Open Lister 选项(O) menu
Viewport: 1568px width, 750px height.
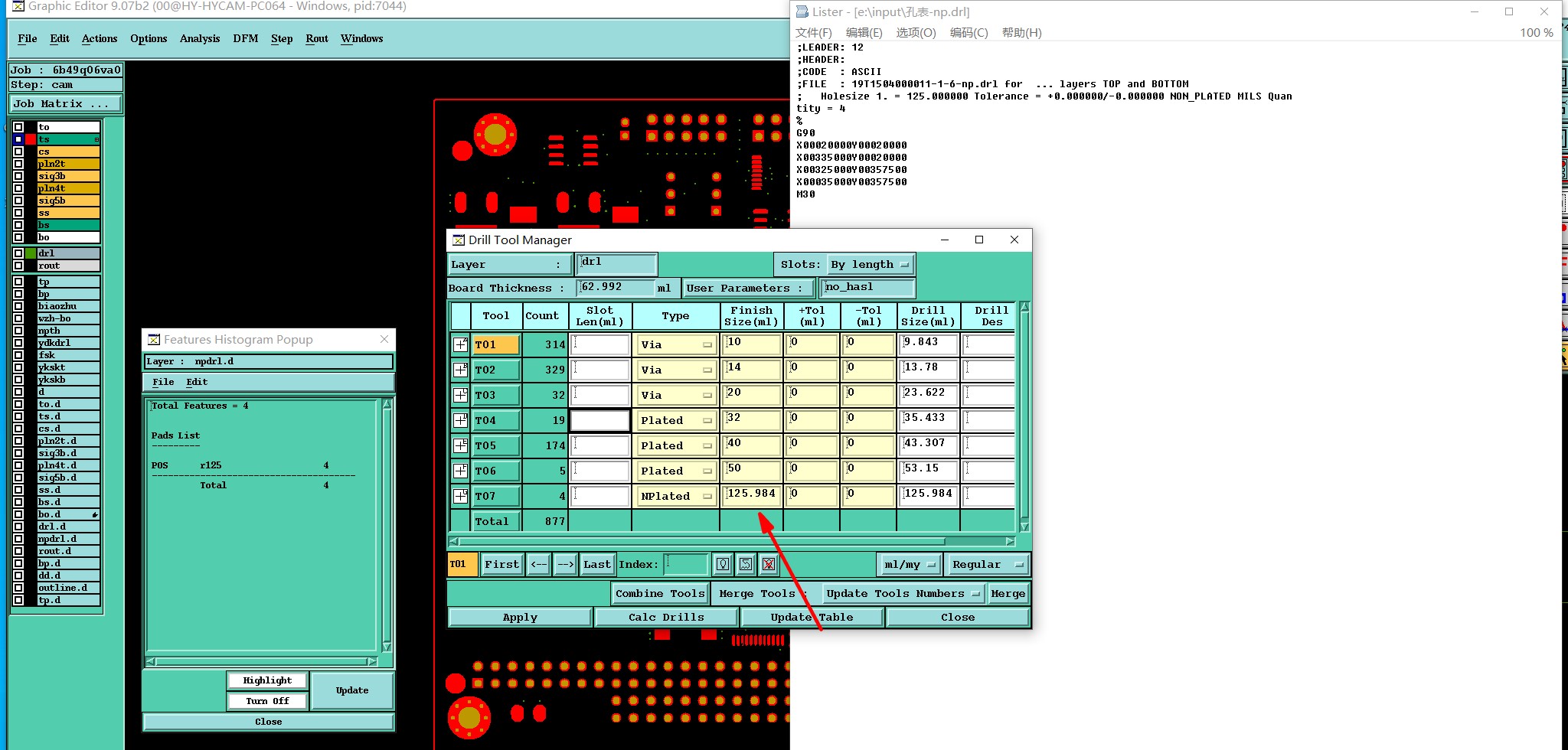tap(916, 33)
